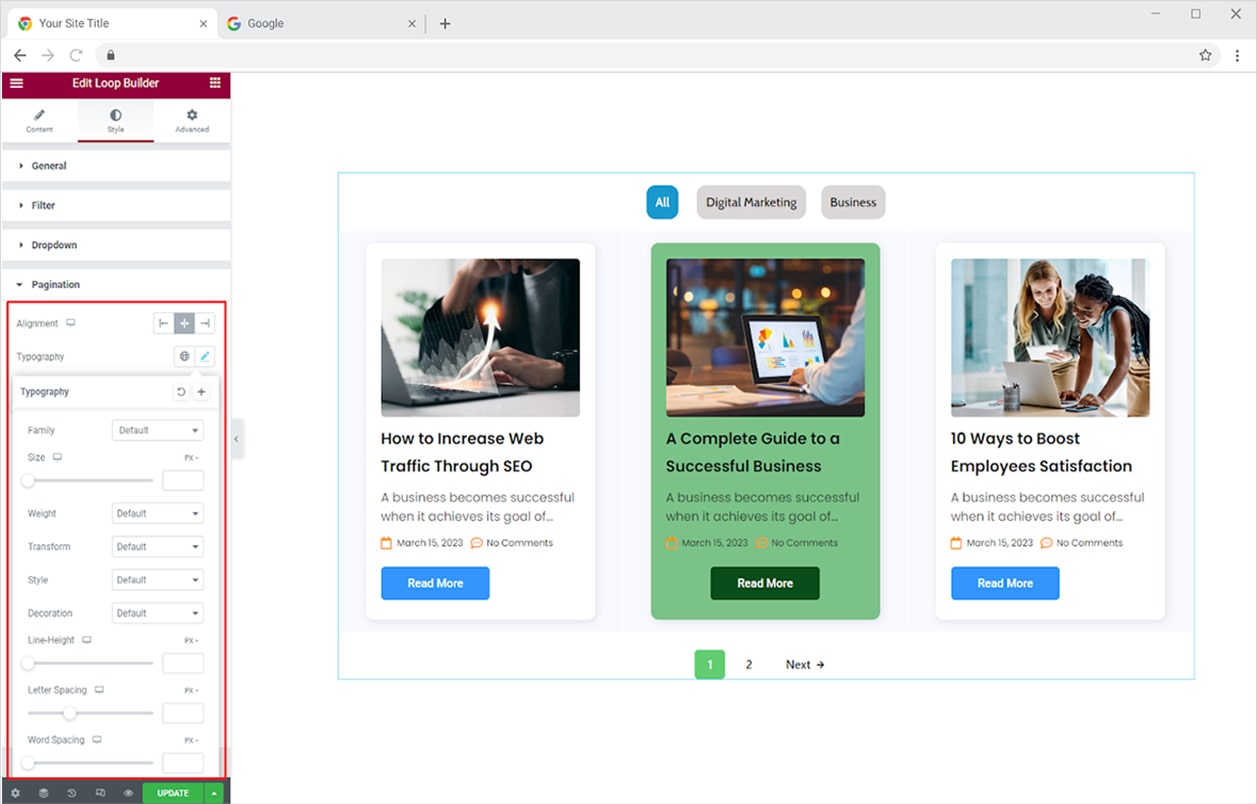Open the widgets grid icon
The width and height of the screenshot is (1257, 804).
click(215, 83)
